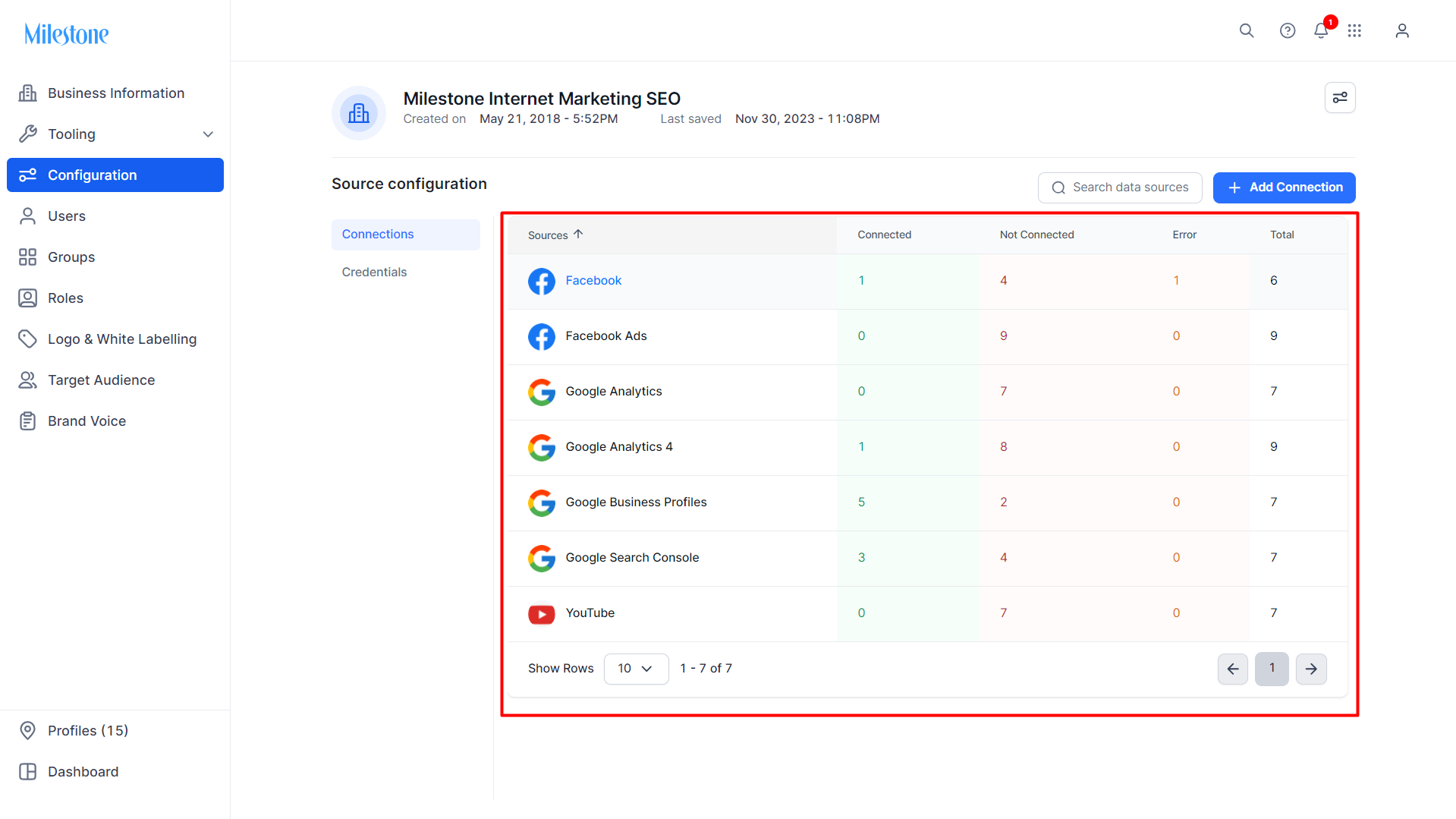Click the Brand Voice clipboard icon

point(28,421)
